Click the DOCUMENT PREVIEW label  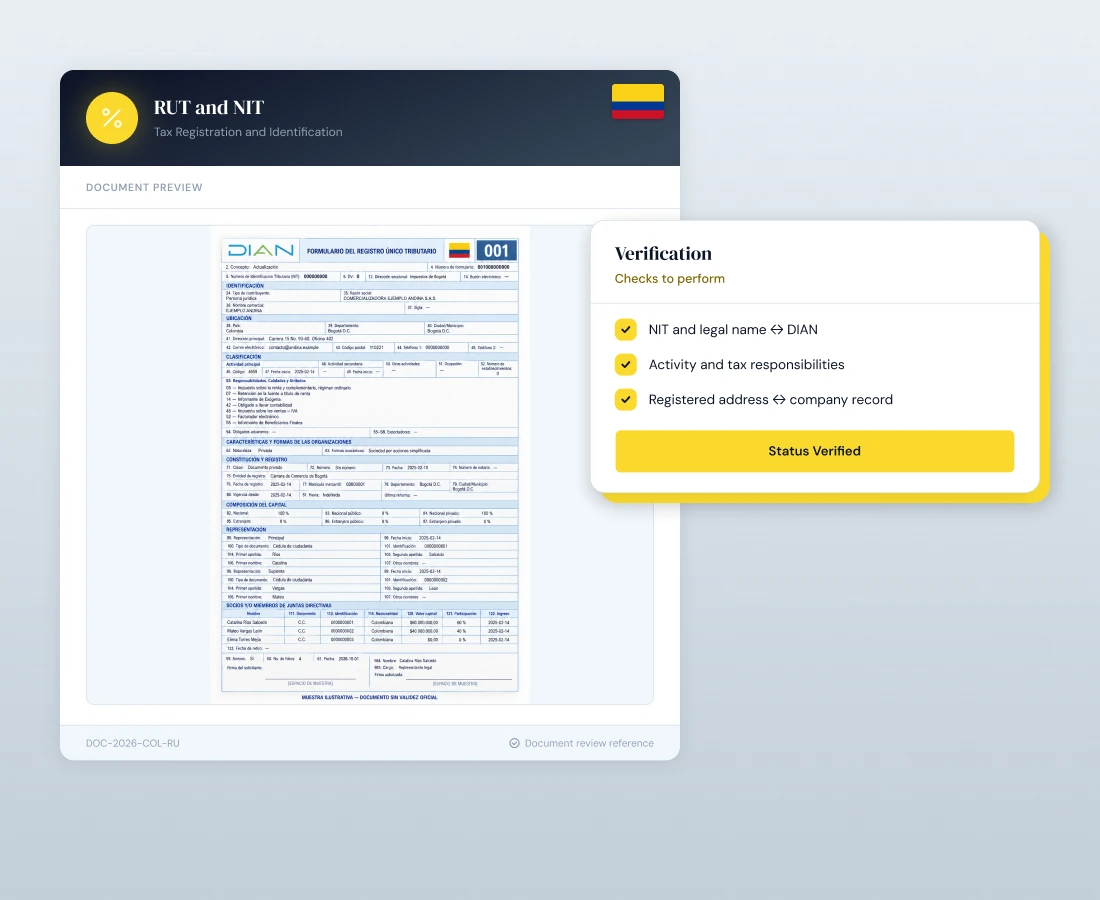tap(144, 187)
